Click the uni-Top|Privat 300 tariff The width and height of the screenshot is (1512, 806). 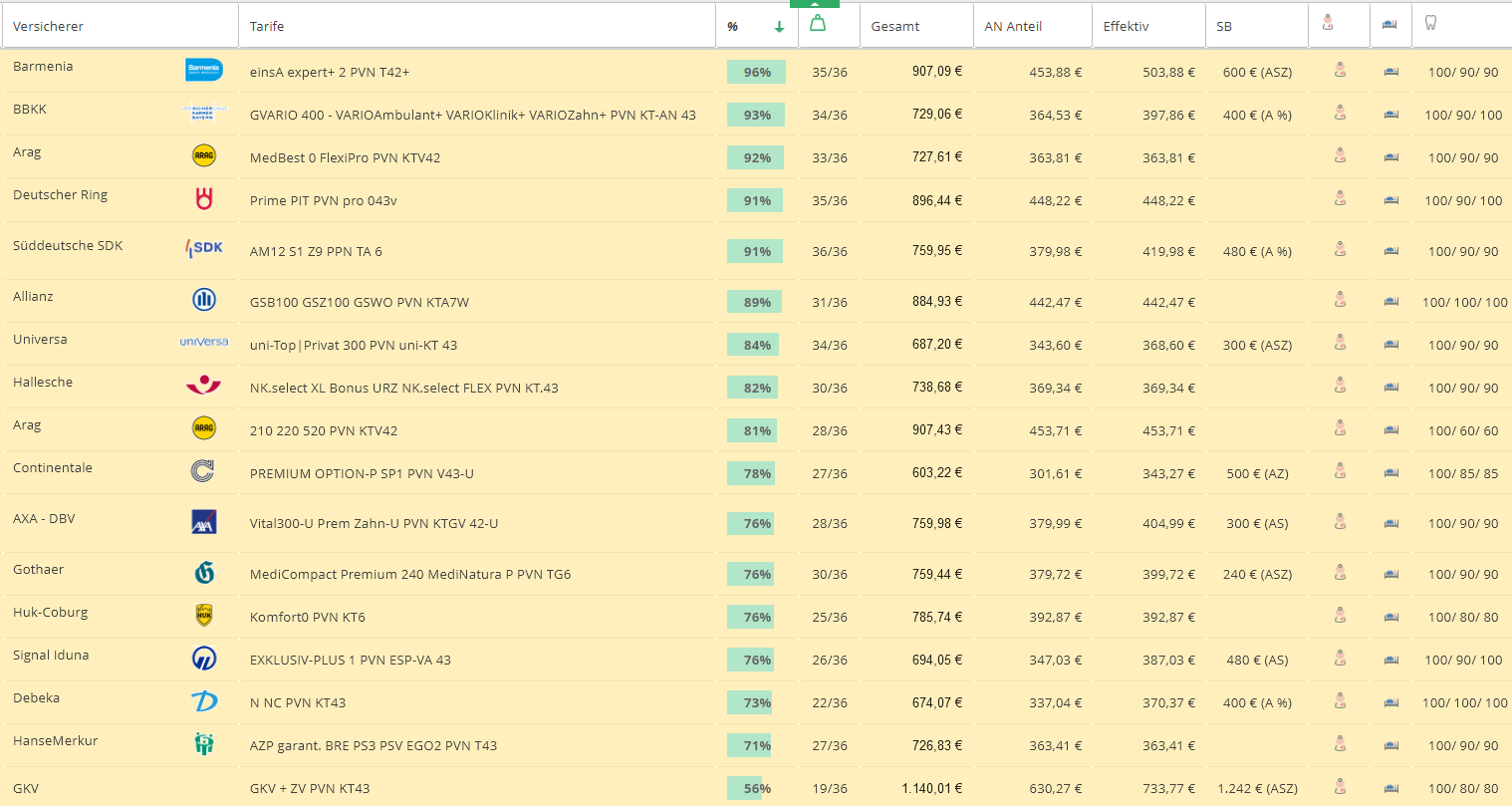(354, 345)
